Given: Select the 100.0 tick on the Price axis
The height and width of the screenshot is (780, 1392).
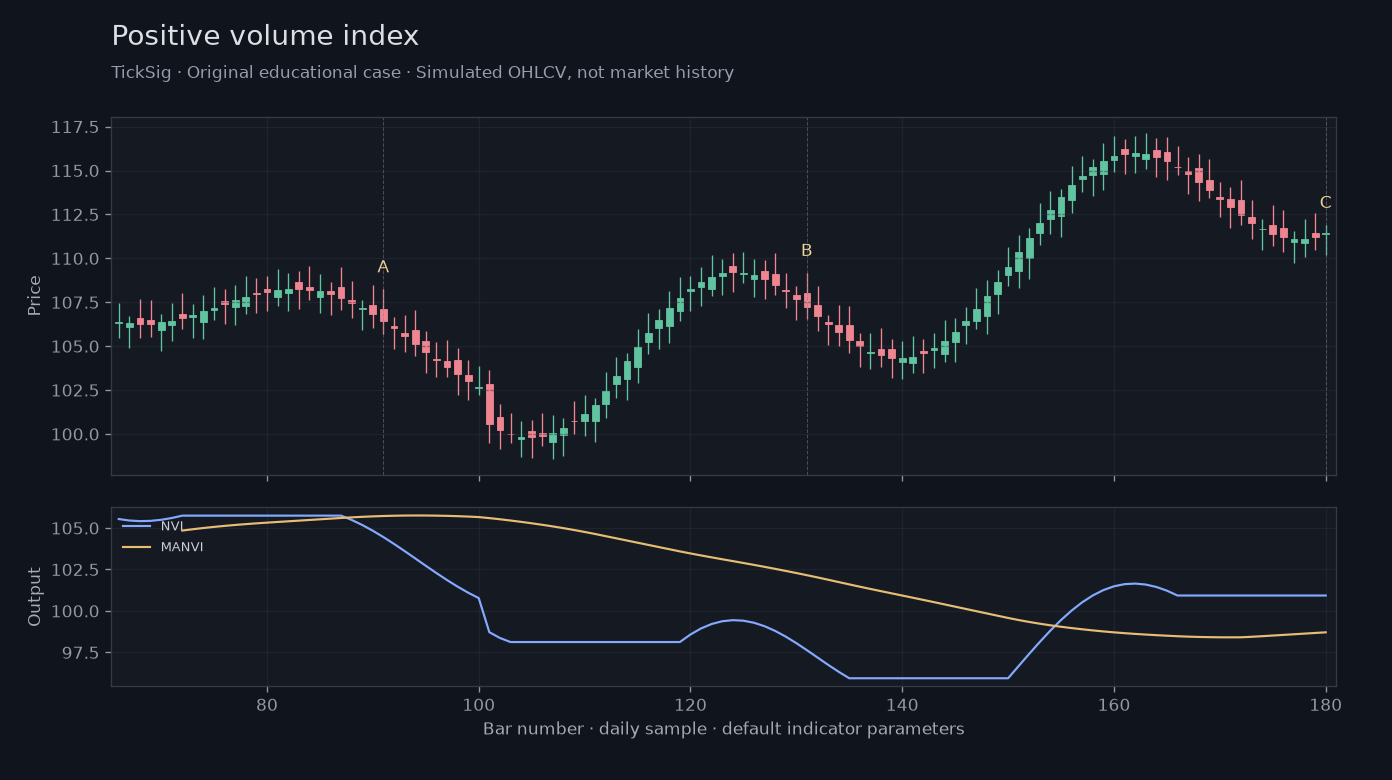Looking at the screenshot, I should click(75, 435).
